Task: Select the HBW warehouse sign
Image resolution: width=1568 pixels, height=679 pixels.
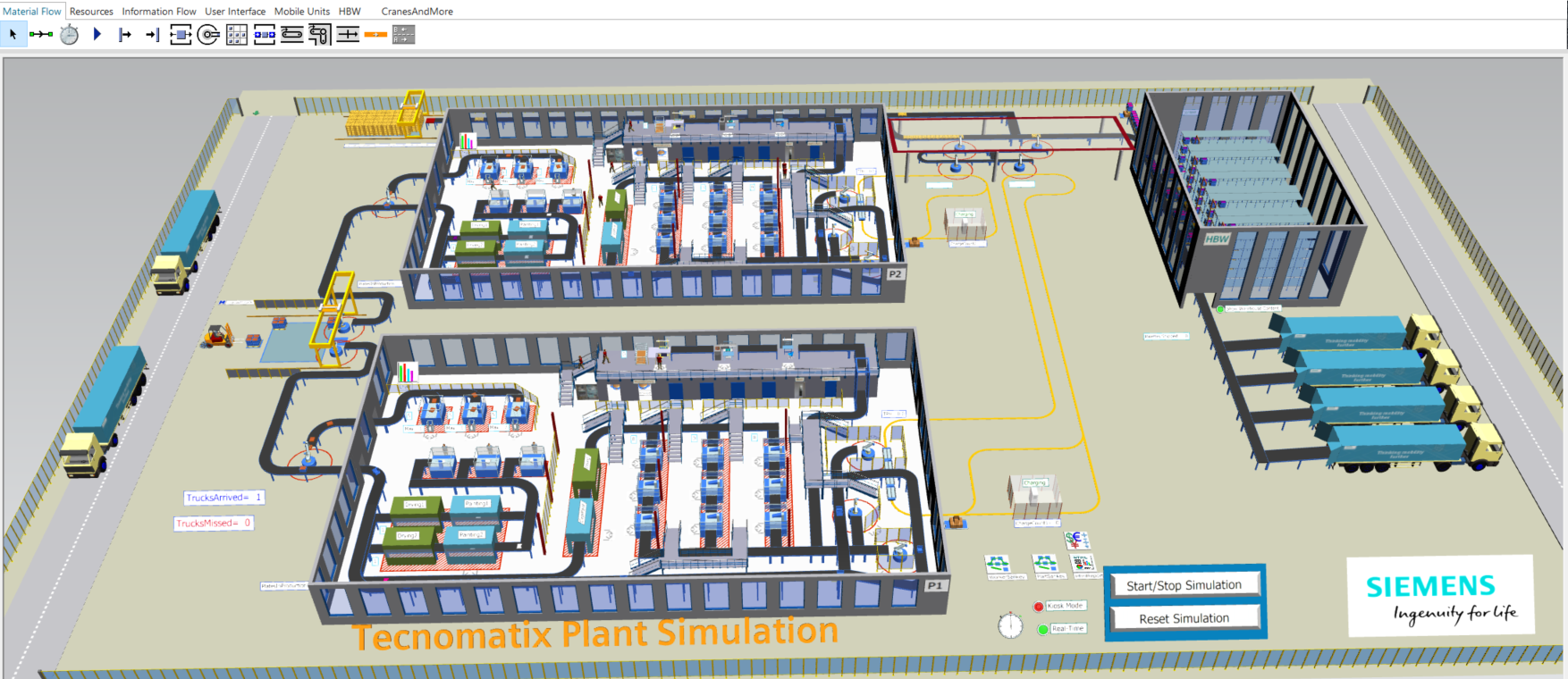Action: point(1218,239)
